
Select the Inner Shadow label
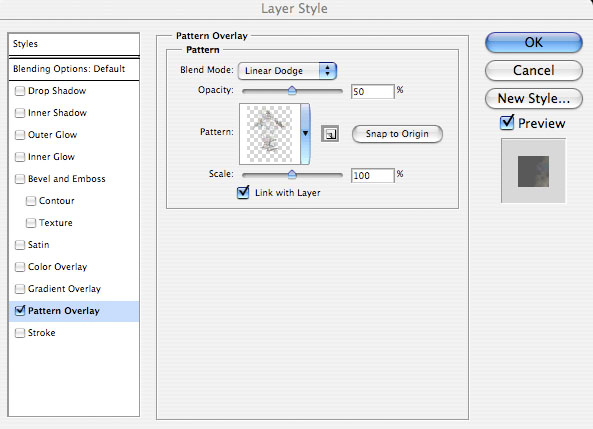click(x=57, y=113)
